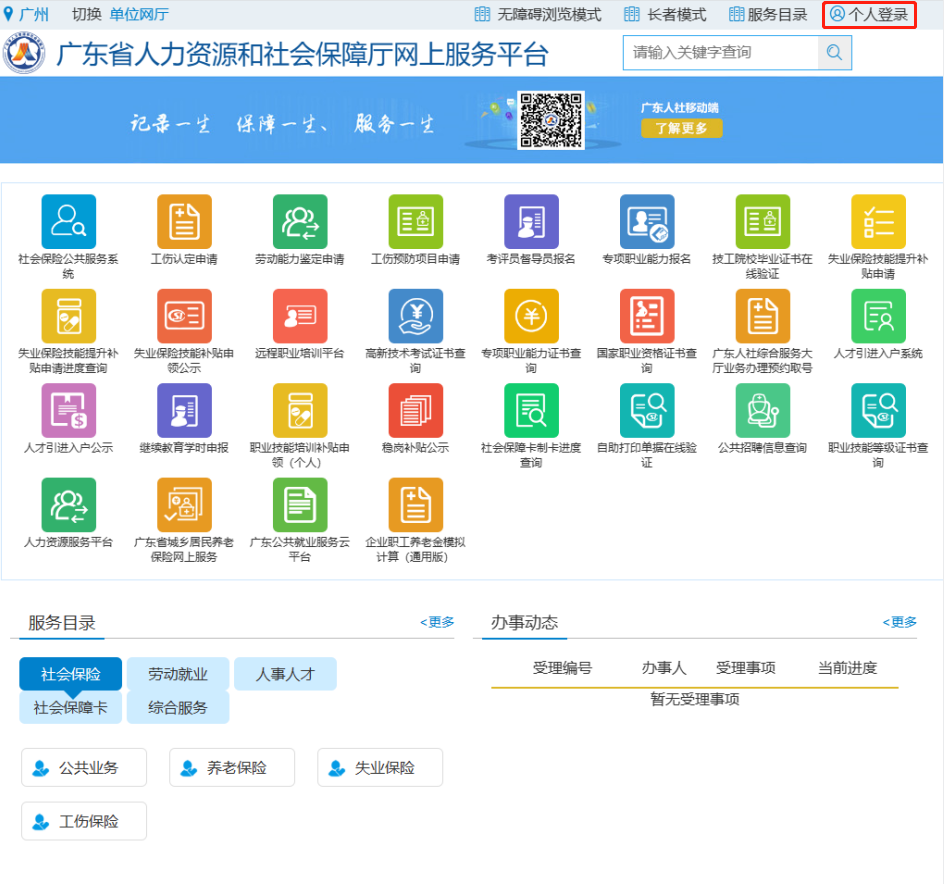This screenshot has height=884, width=944.
Task: Click the 劳动能力鉴定申请 icon
Action: (x=300, y=221)
